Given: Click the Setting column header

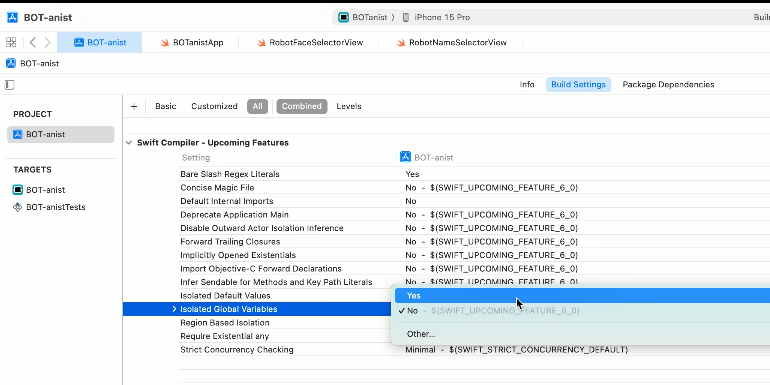Looking at the screenshot, I should coord(196,158).
